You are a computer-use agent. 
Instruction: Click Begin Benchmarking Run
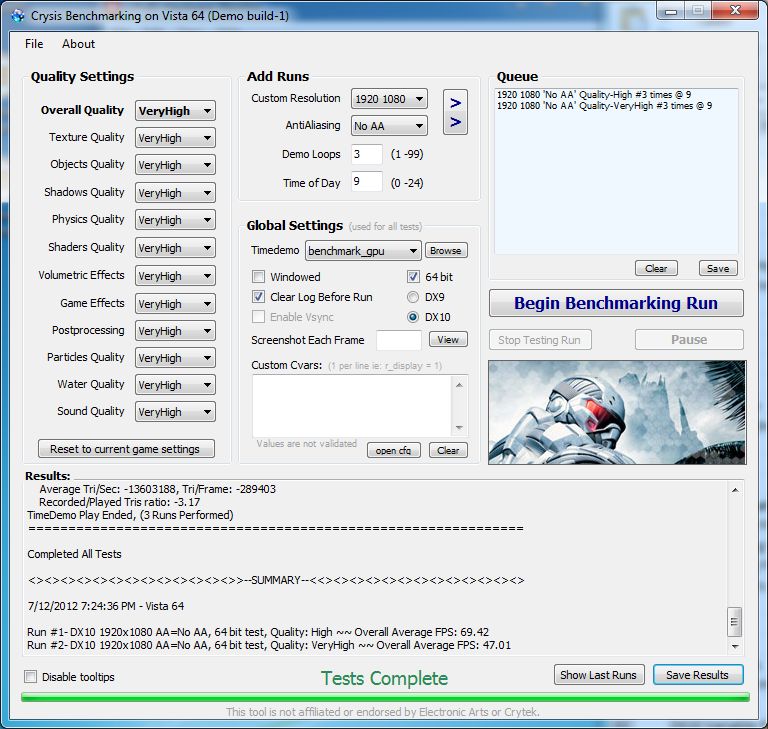tap(616, 303)
